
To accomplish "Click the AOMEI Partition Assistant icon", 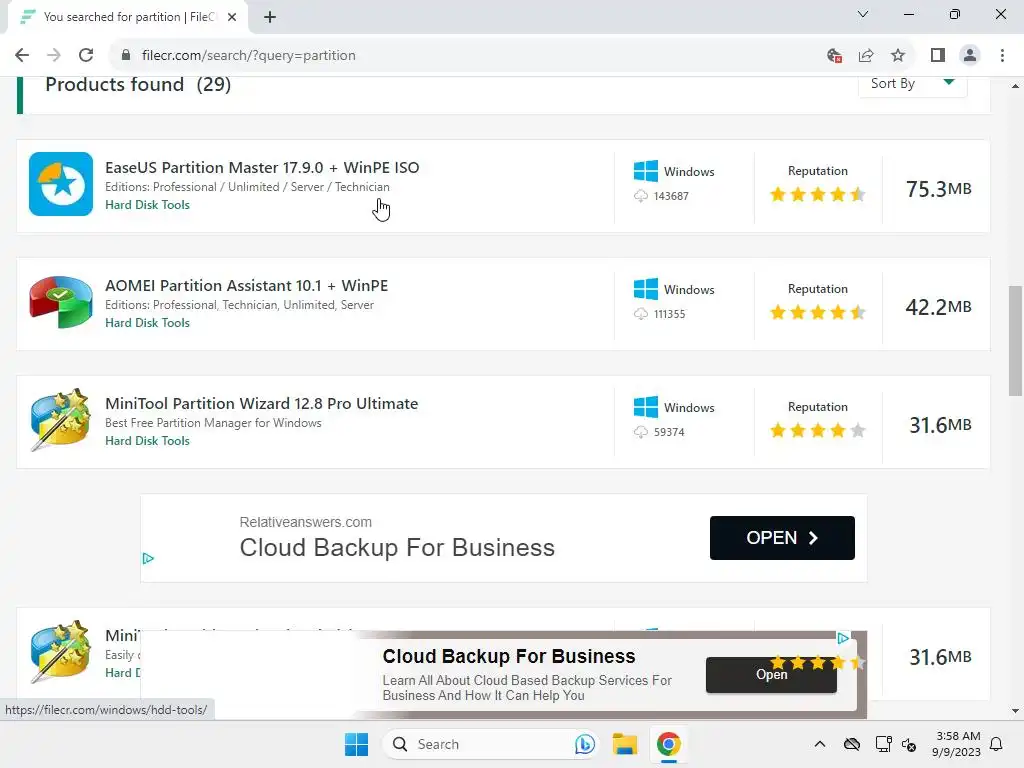I will coord(61,302).
